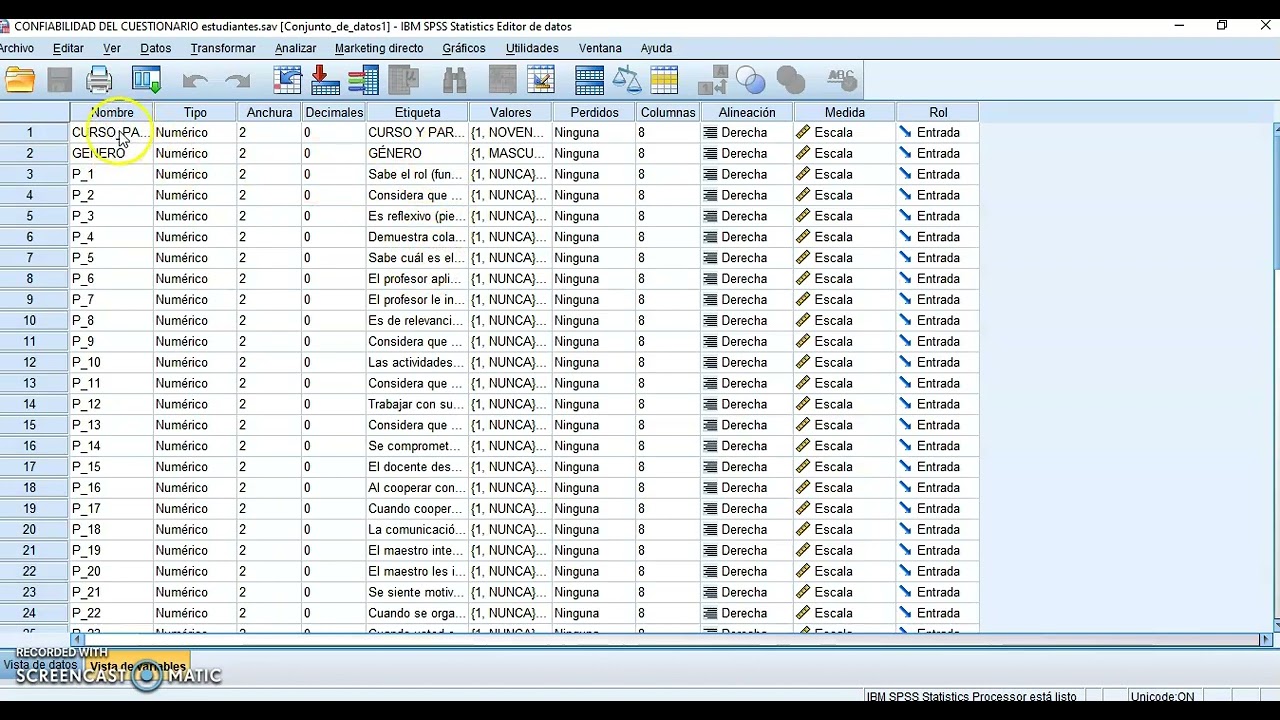1280x720 pixels.
Task: Click the Etiqueta column header
Action: click(x=417, y=112)
